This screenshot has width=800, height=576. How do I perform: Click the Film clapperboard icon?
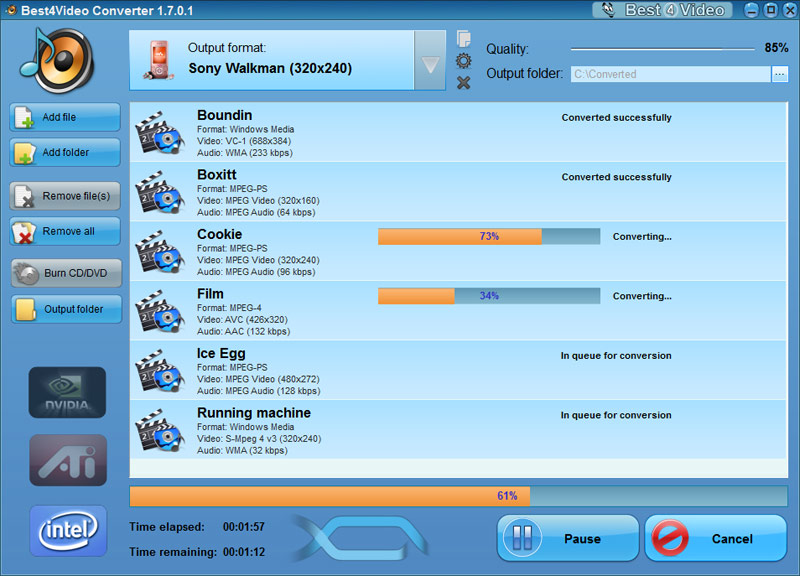click(159, 311)
